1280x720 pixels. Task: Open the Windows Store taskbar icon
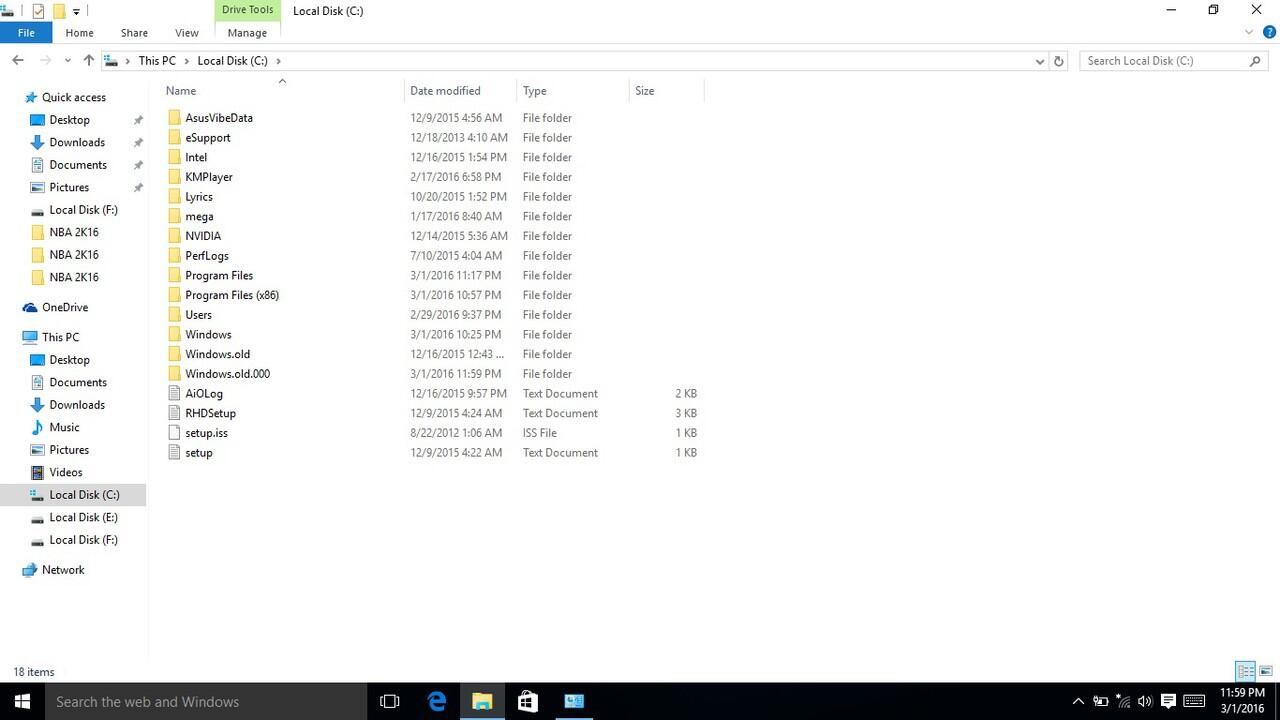528,701
